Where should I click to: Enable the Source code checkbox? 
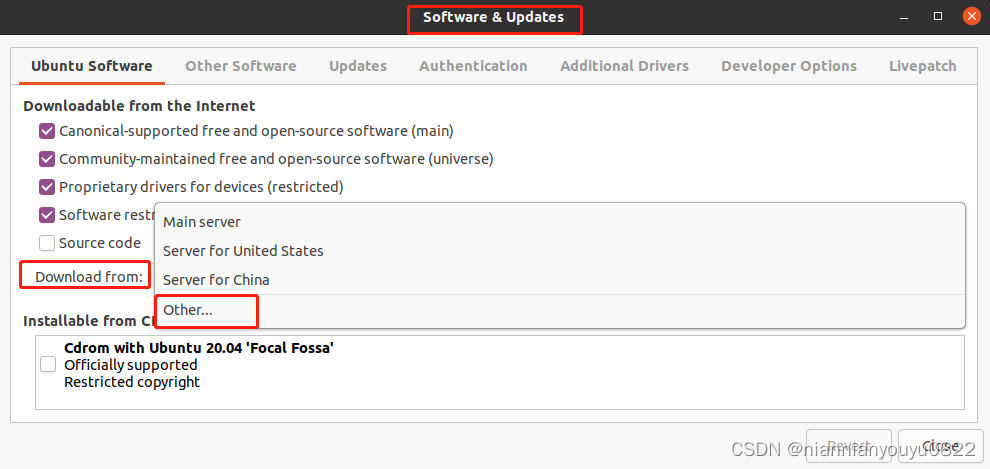point(47,242)
